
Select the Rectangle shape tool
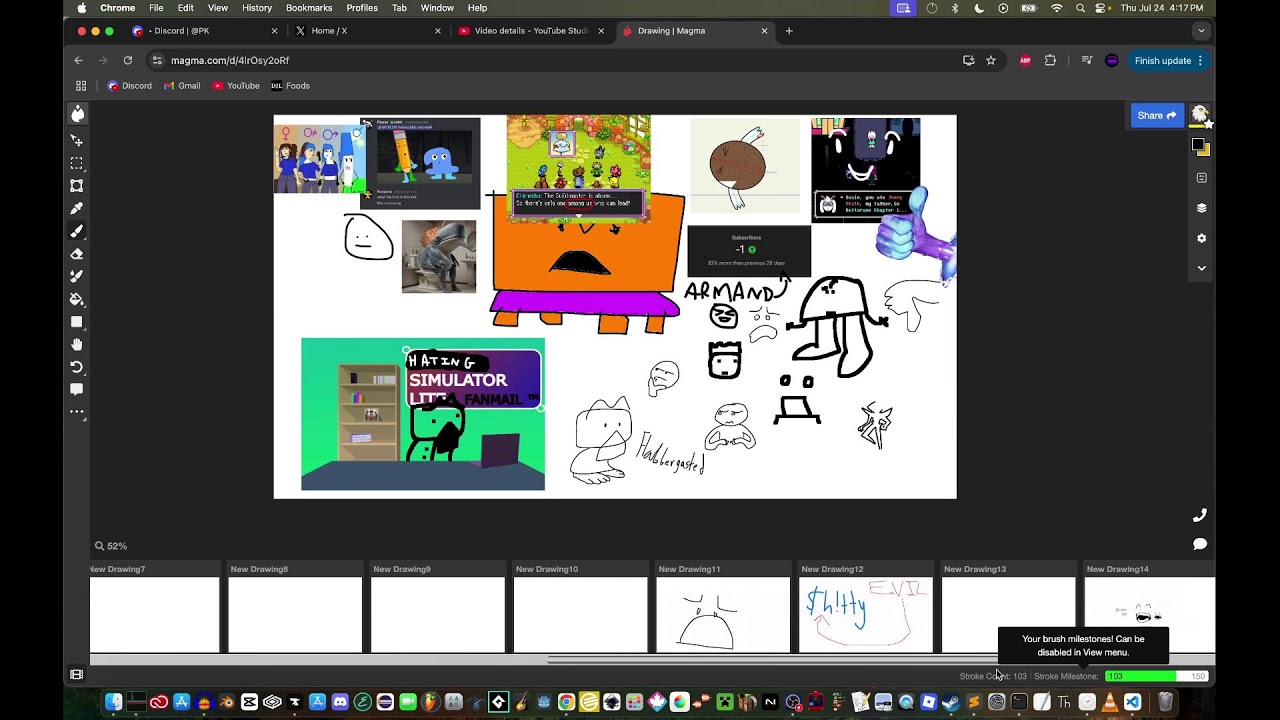[77, 322]
